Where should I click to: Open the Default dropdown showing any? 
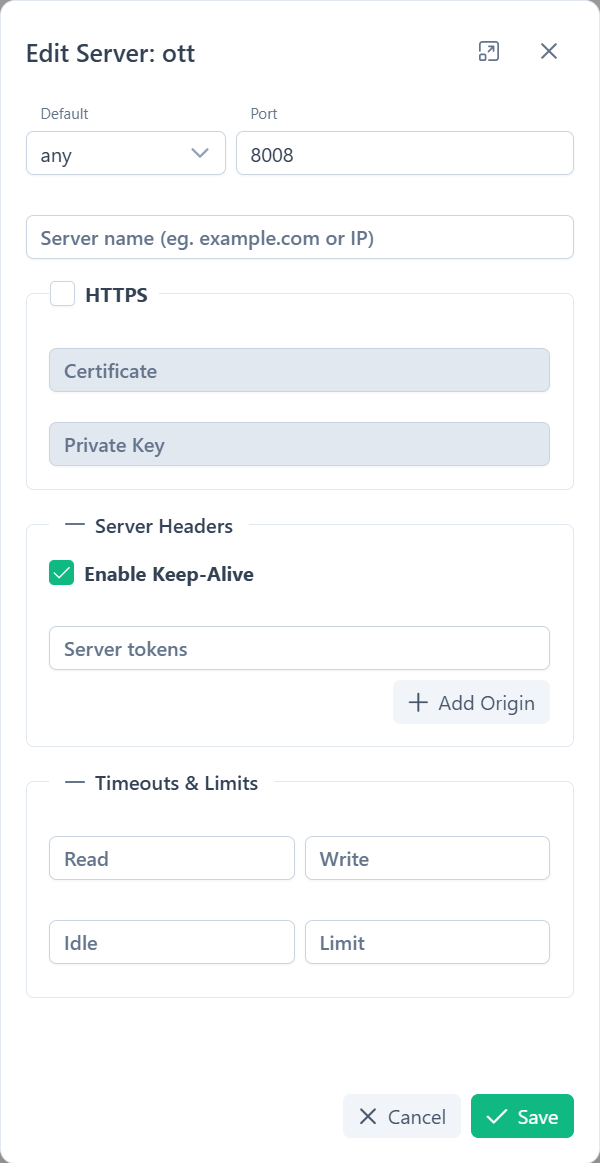pos(126,152)
